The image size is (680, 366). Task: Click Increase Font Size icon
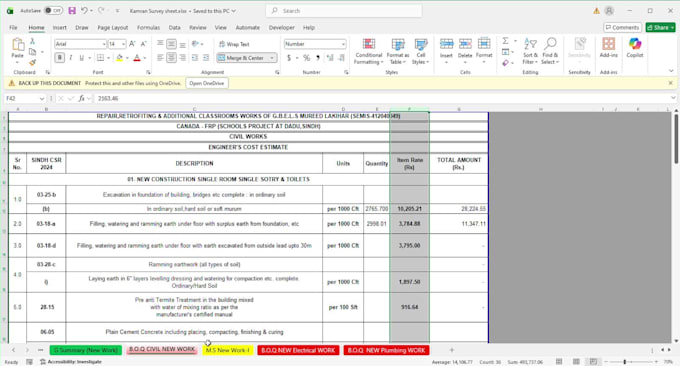[x=132, y=44]
